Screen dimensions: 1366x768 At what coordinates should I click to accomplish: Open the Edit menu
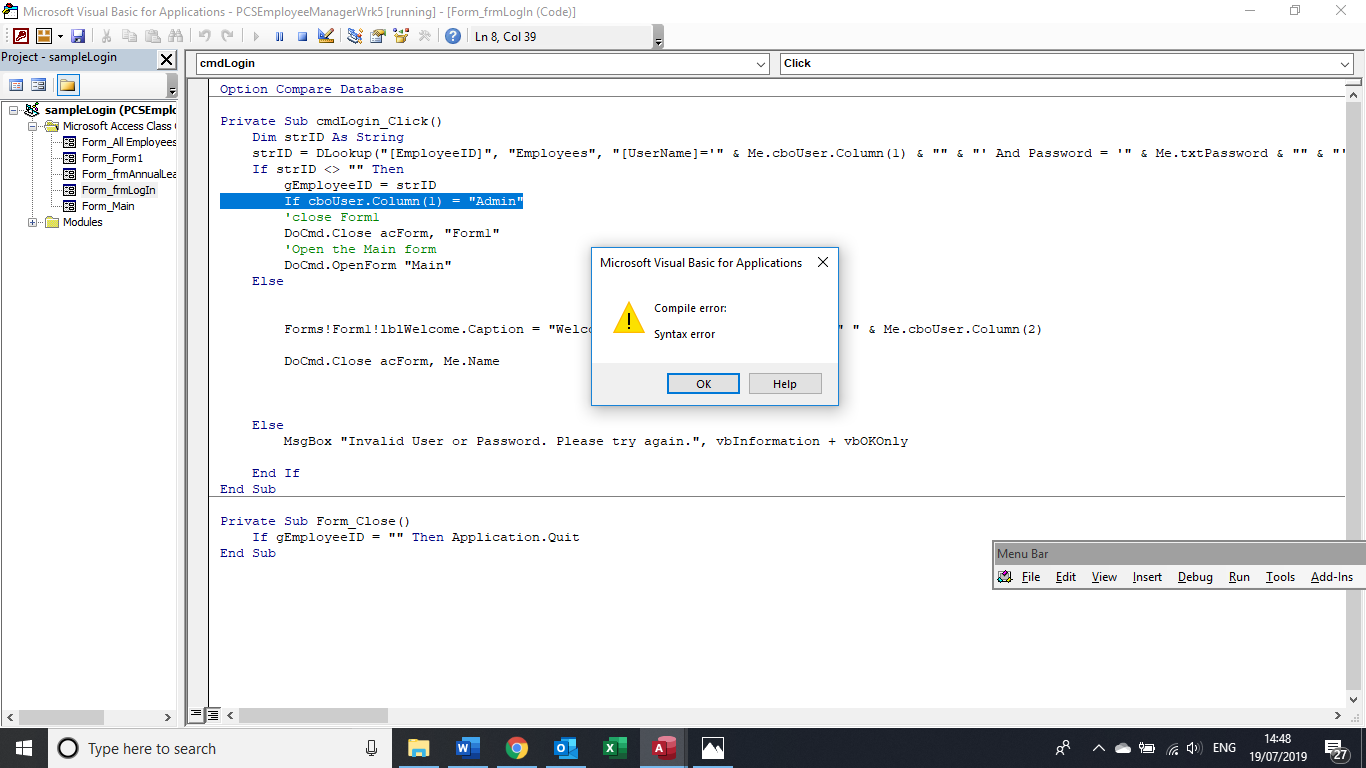[1066, 577]
